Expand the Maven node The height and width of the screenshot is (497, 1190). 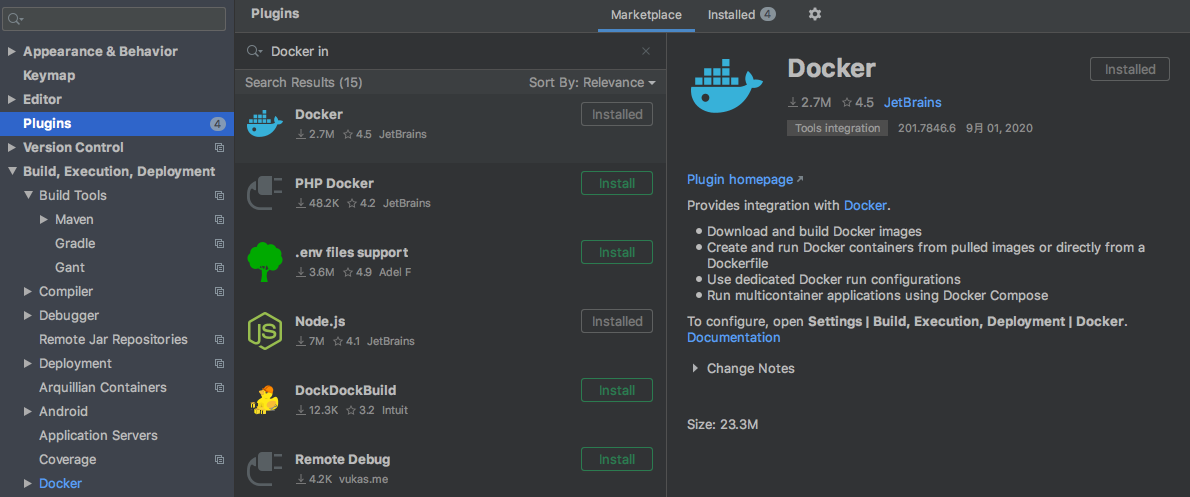pyautogui.click(x=44, y=219)
